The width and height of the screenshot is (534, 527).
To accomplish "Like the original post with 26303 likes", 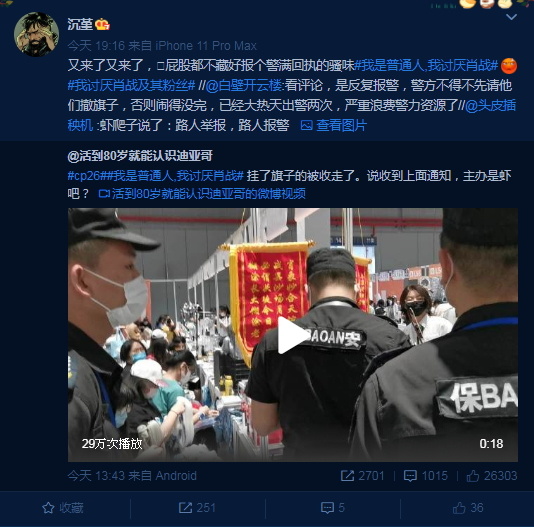I will click(492, 476).
